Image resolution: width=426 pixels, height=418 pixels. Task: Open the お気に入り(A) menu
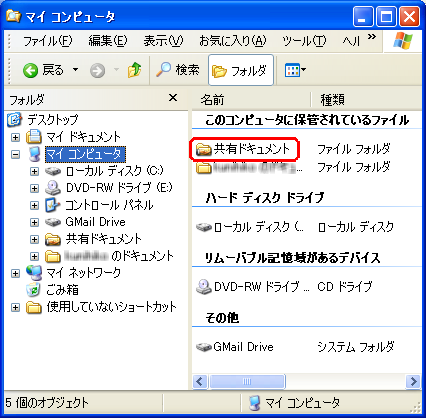pos(233,41)
